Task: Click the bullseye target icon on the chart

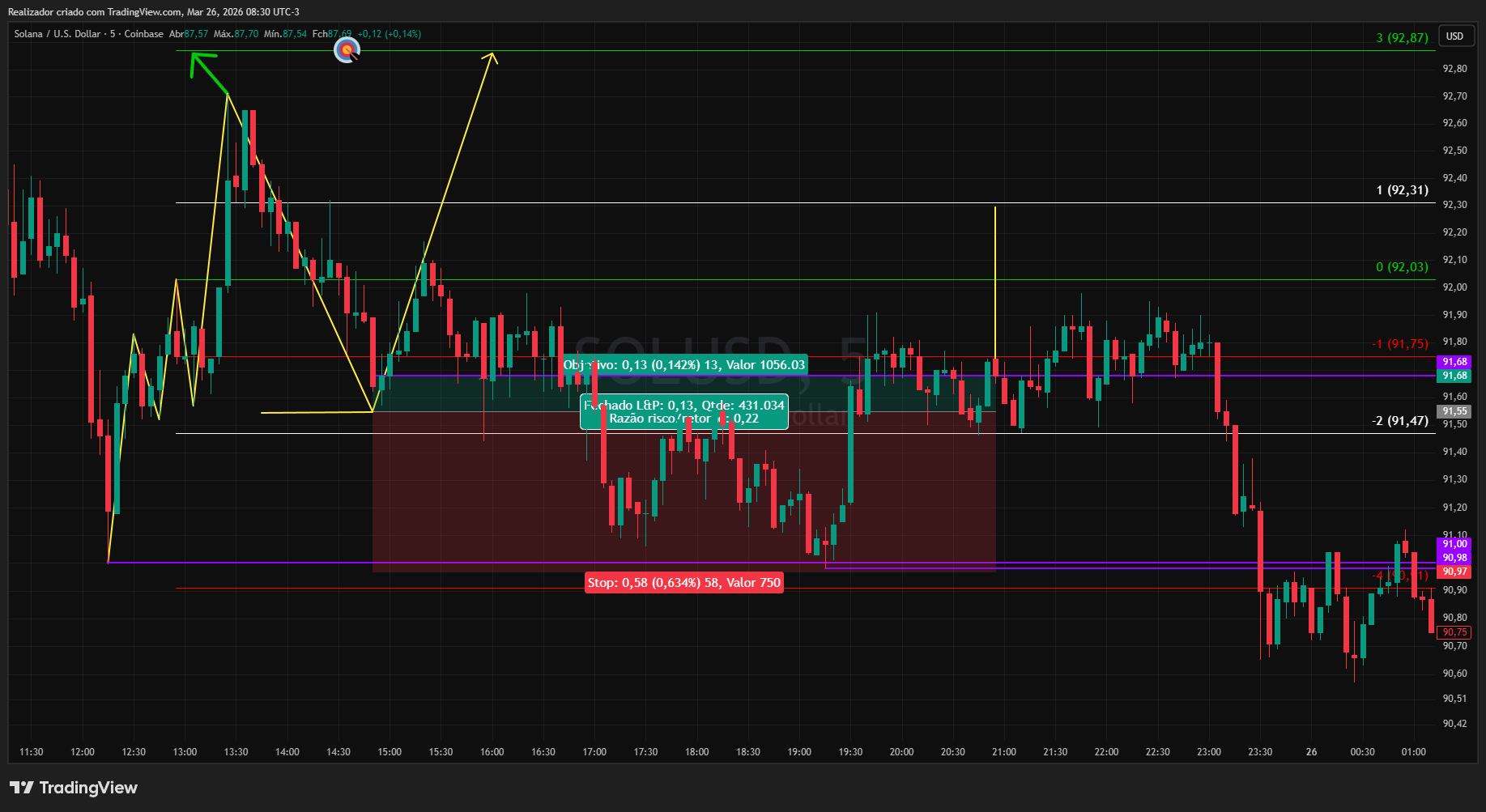Action: [347, 51]
